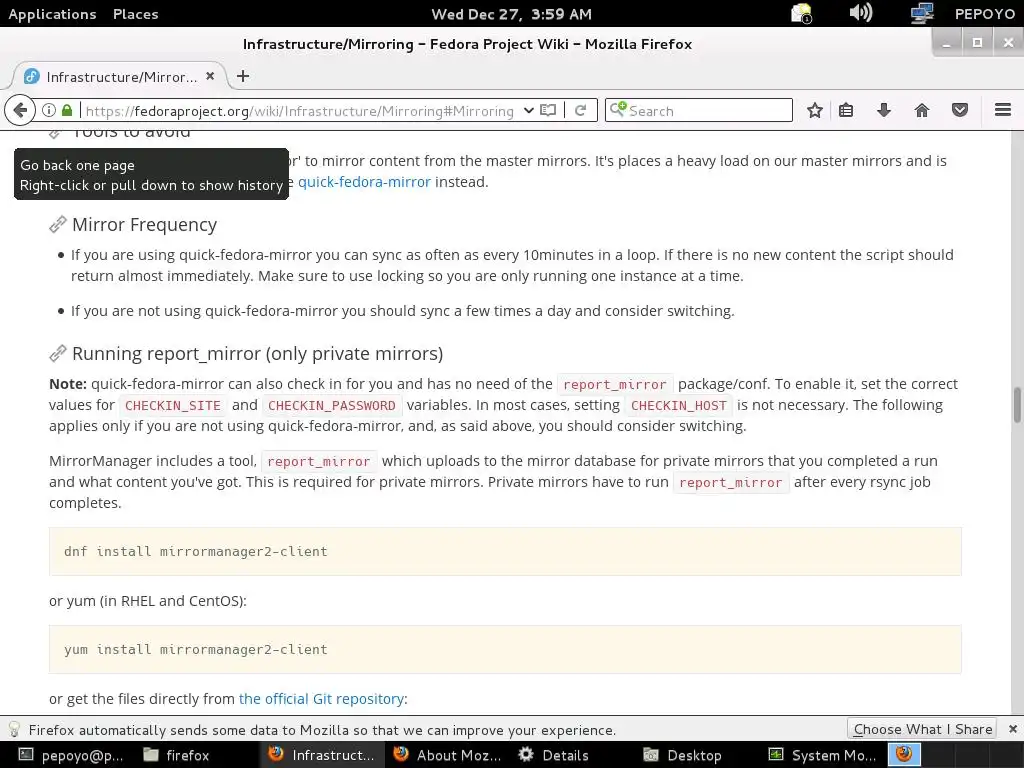The image size is (1024, 768).
Task: Go back one page with the back arrow
Action: (x=20, y=110)
